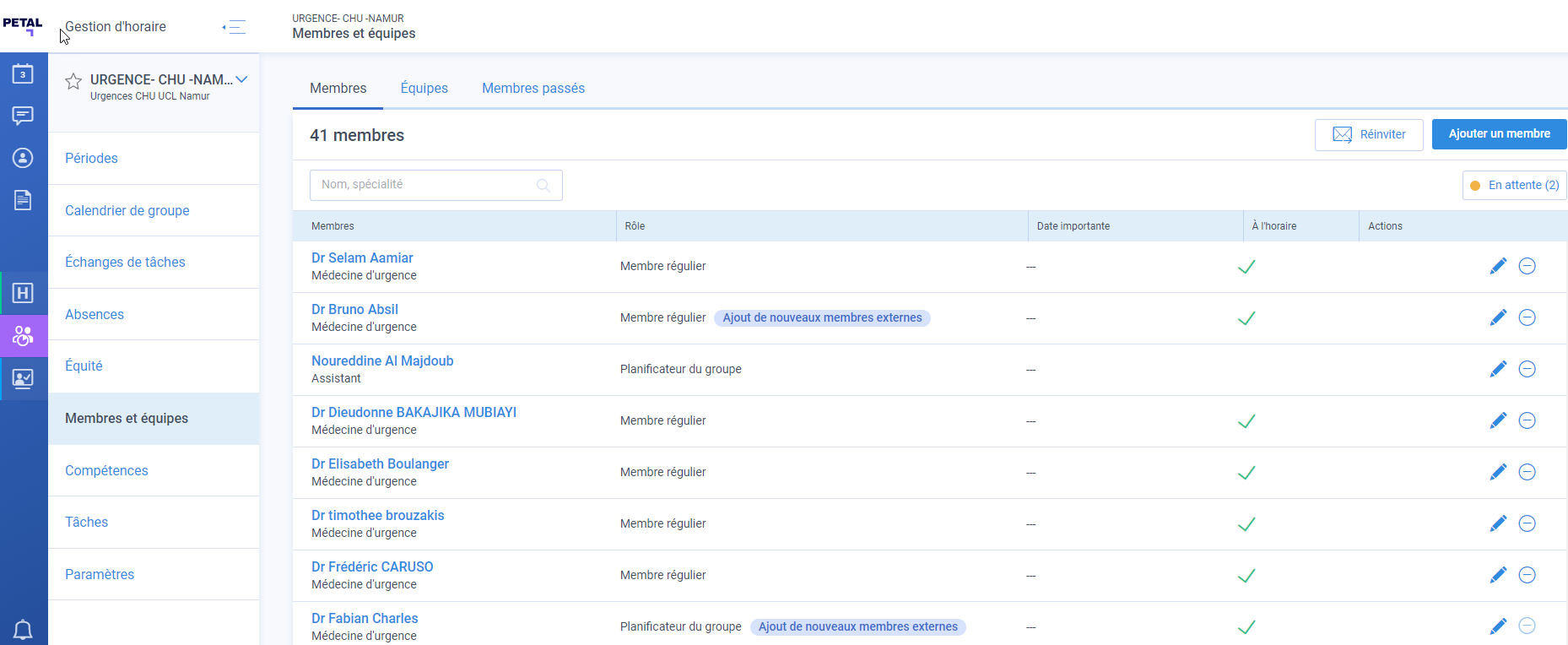Viewport: 1568px width, 645px height.
Task: Switch to the Membres passés tab
Action: (533, 89)
